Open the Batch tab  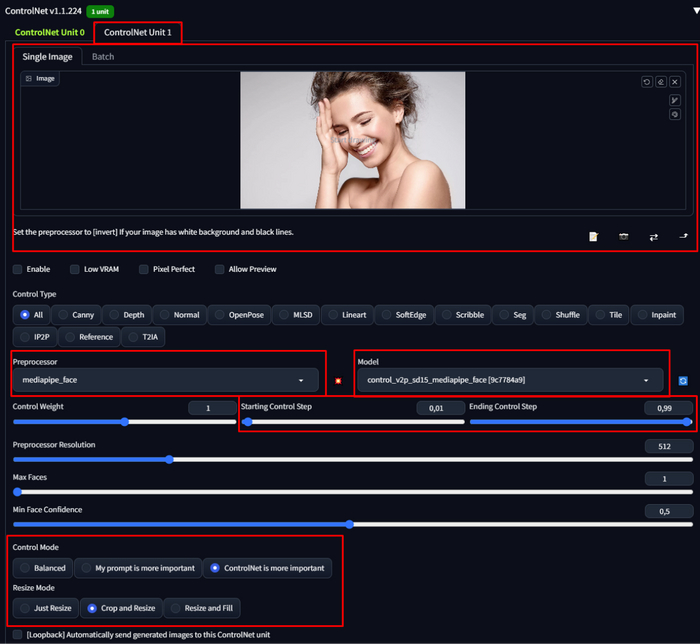103,57
